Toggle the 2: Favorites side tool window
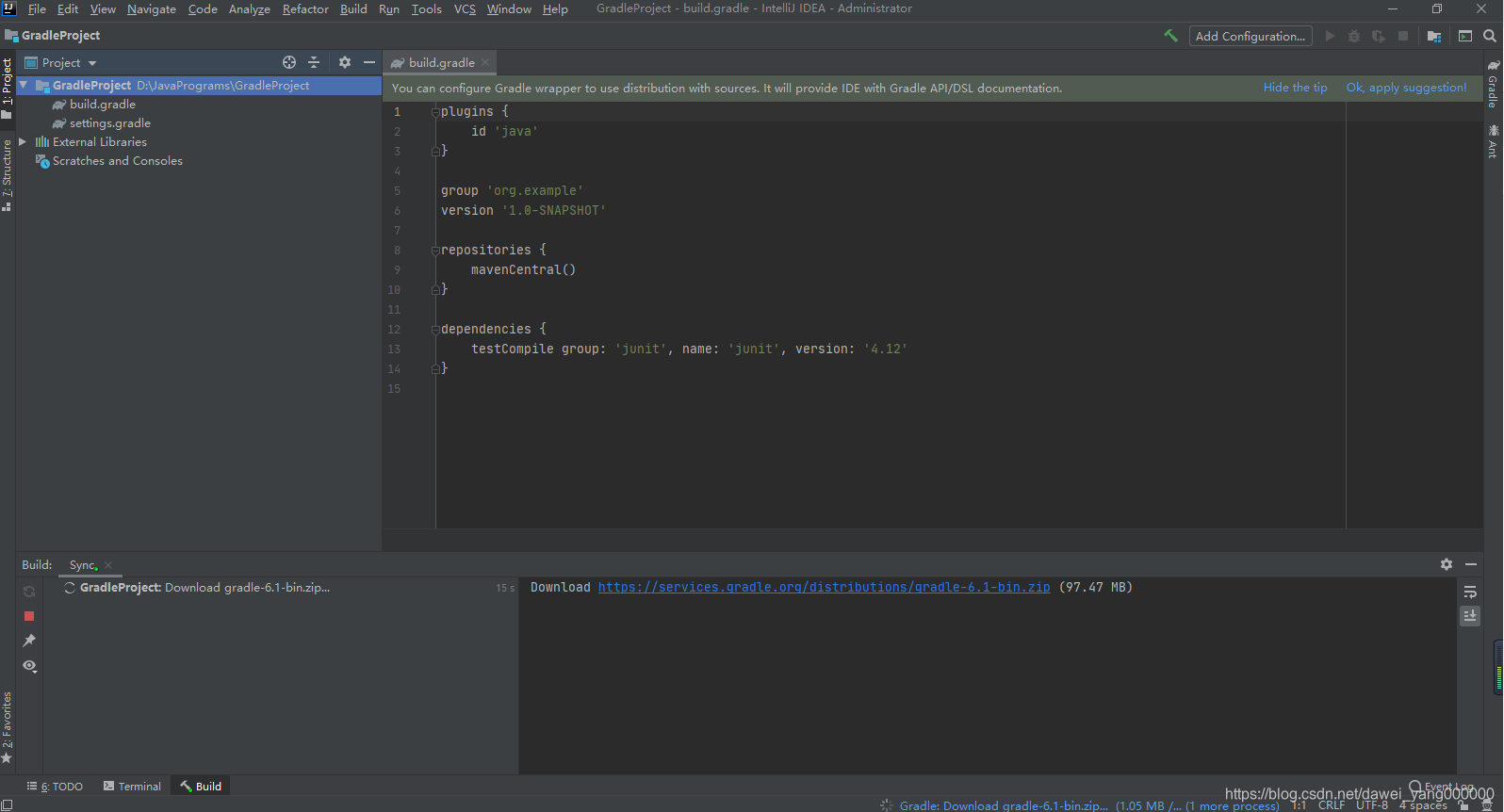The image size is (1504, 812). pyautogui.click(x=7, y=727)
